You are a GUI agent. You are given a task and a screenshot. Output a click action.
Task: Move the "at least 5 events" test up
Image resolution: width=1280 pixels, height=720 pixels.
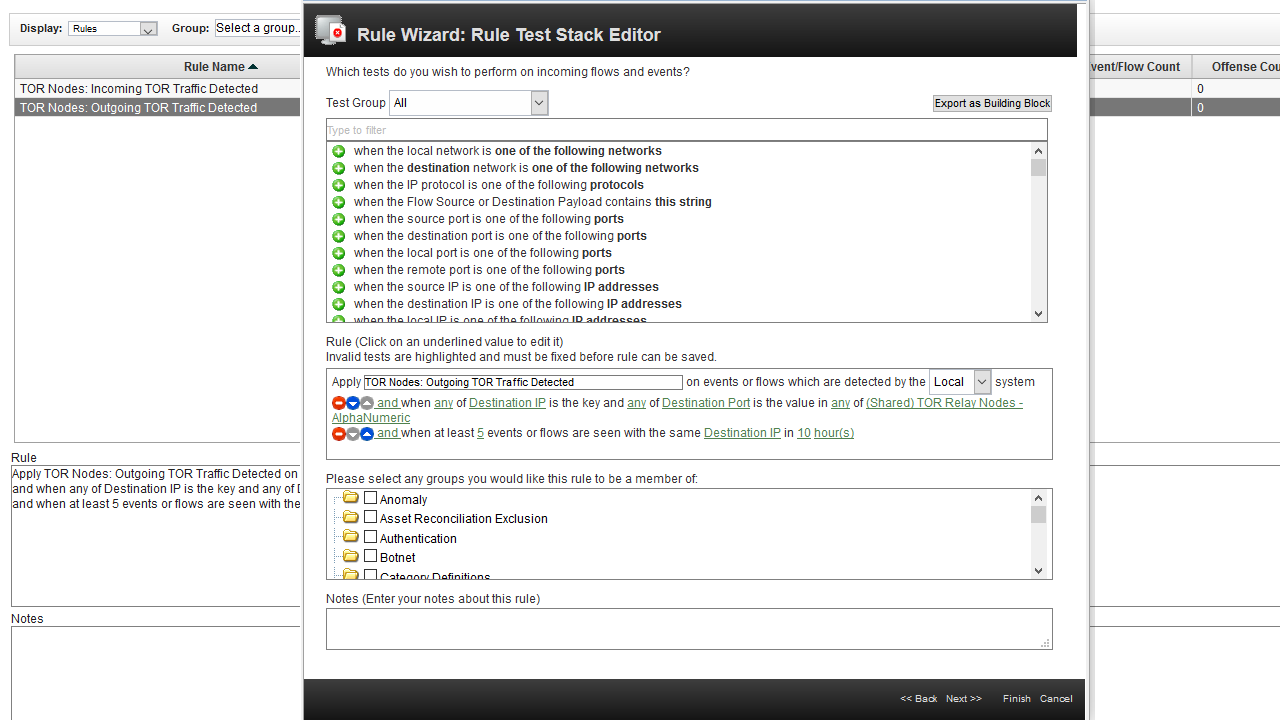pos(365,434)
